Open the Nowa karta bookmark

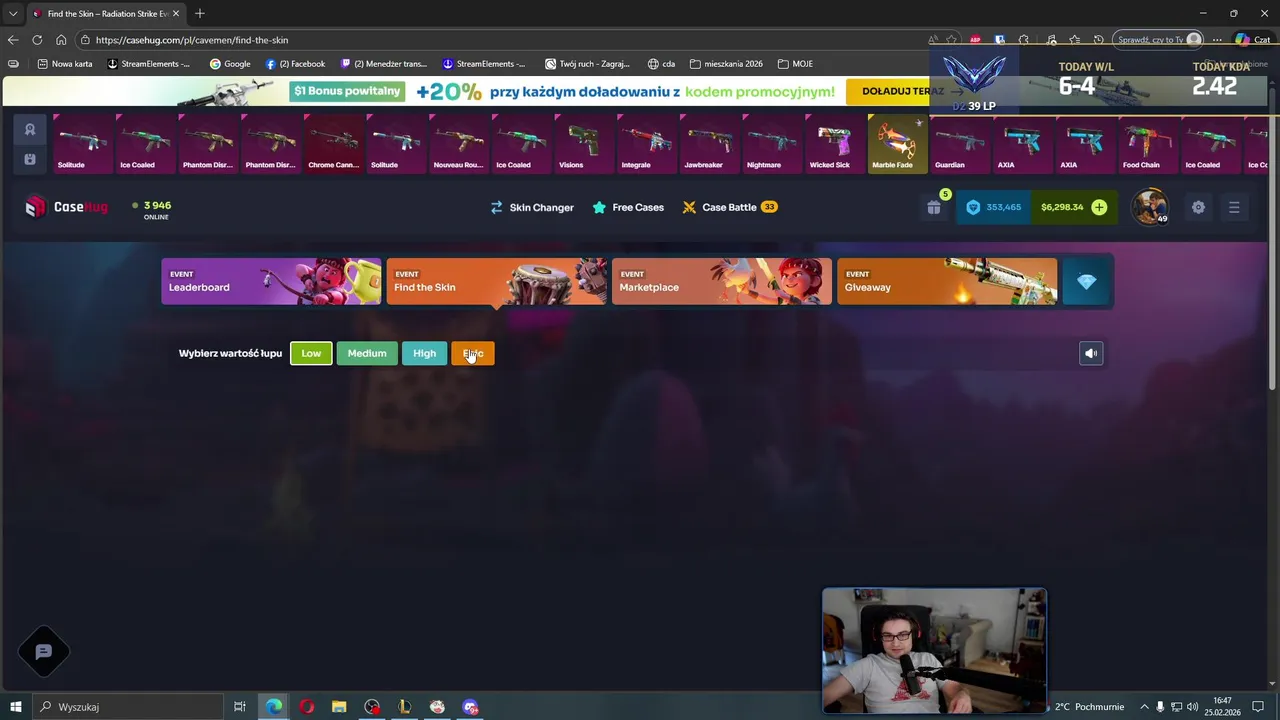click(65, 64)
